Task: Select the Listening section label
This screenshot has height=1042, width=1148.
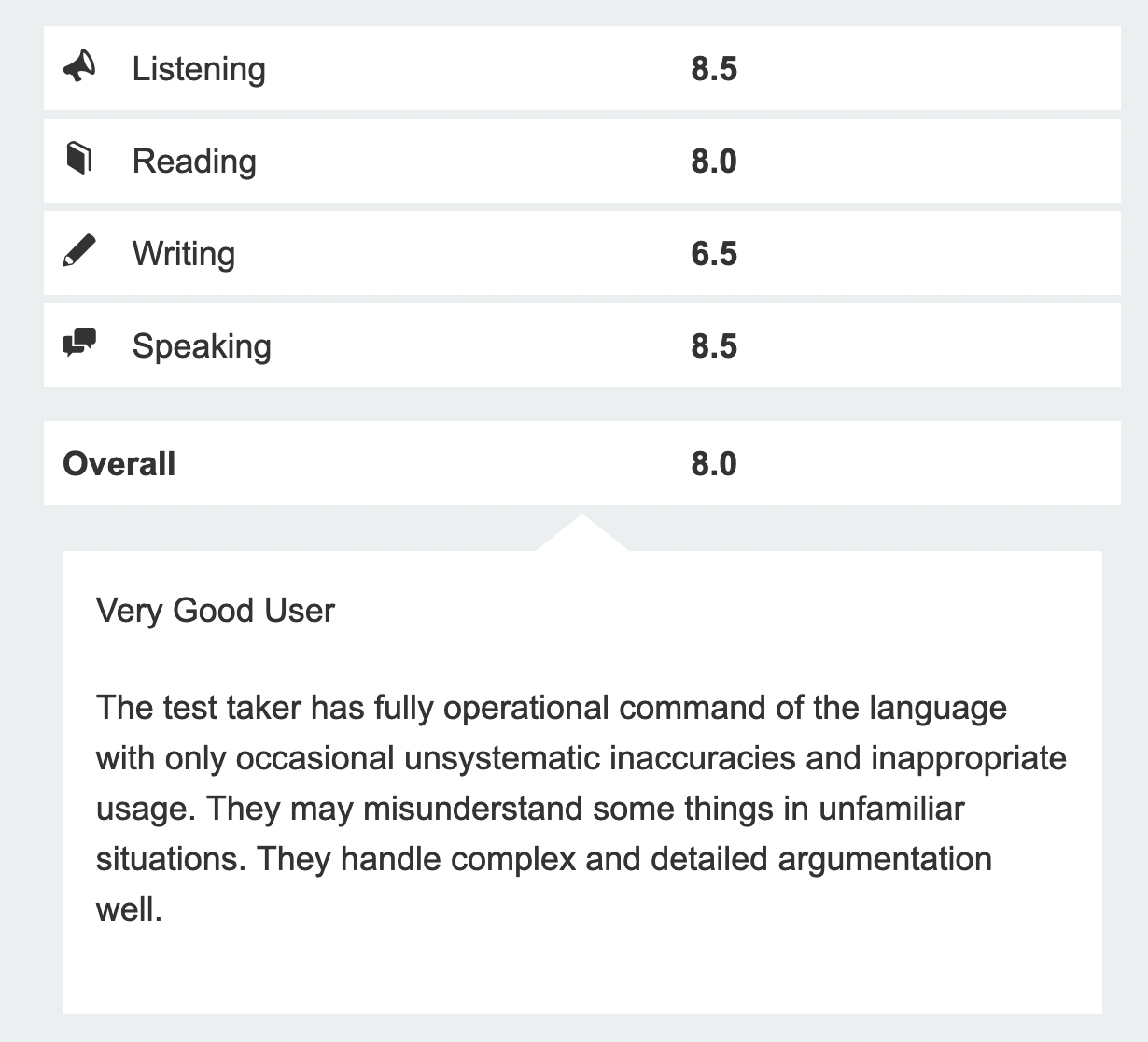Action: click(x=199, y=69)
